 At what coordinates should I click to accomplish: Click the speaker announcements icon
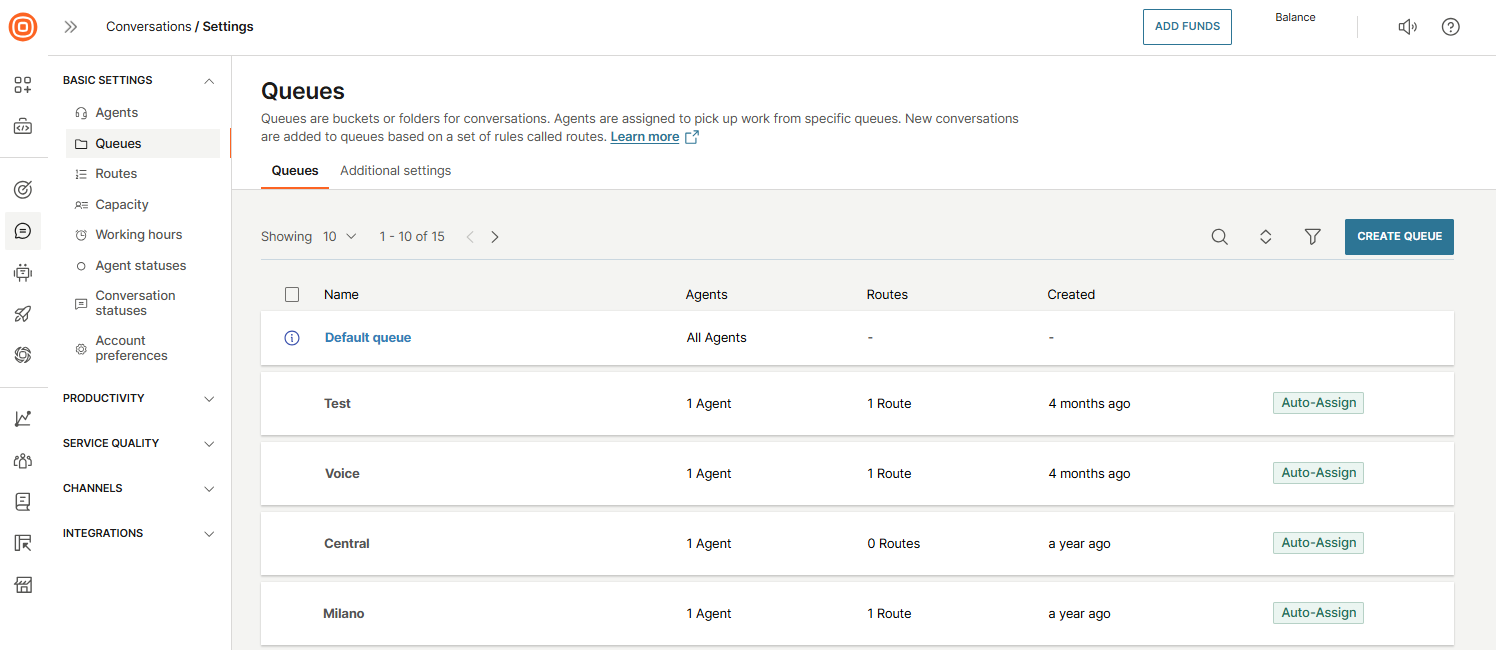[1407, 27]
